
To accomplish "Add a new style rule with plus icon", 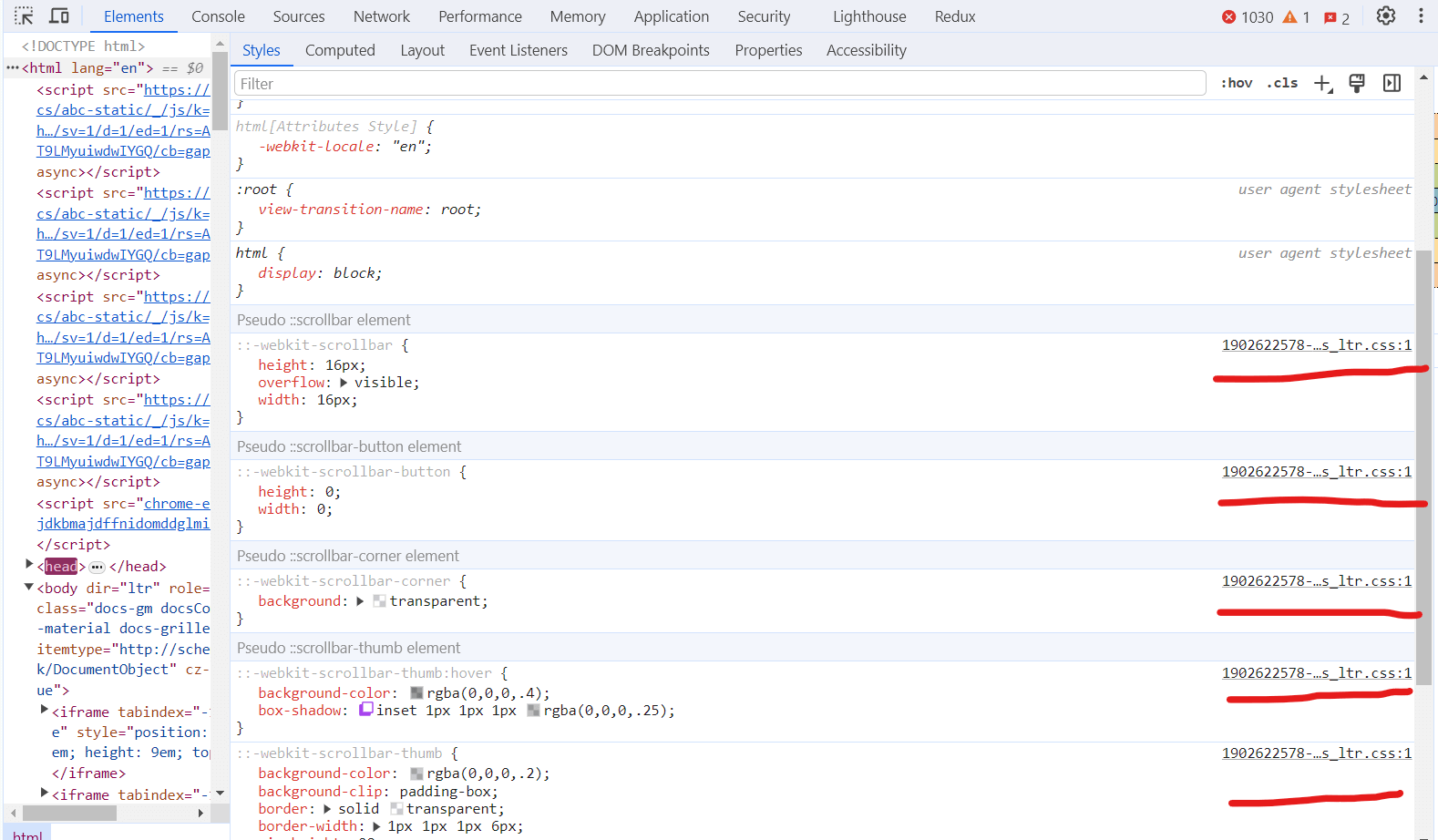I will coord(1322,84).
